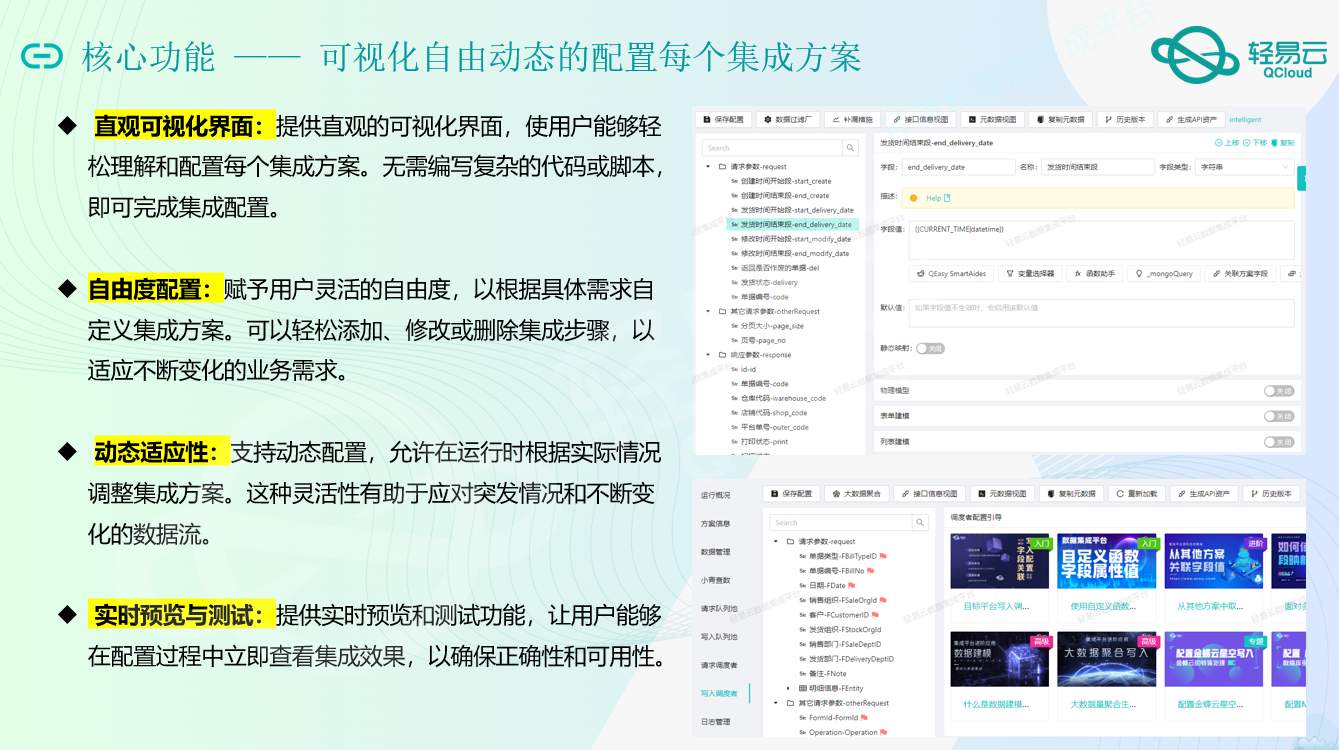
Task: Open the 数据管理 sidebar tab
Action: [x=715, y=551]
